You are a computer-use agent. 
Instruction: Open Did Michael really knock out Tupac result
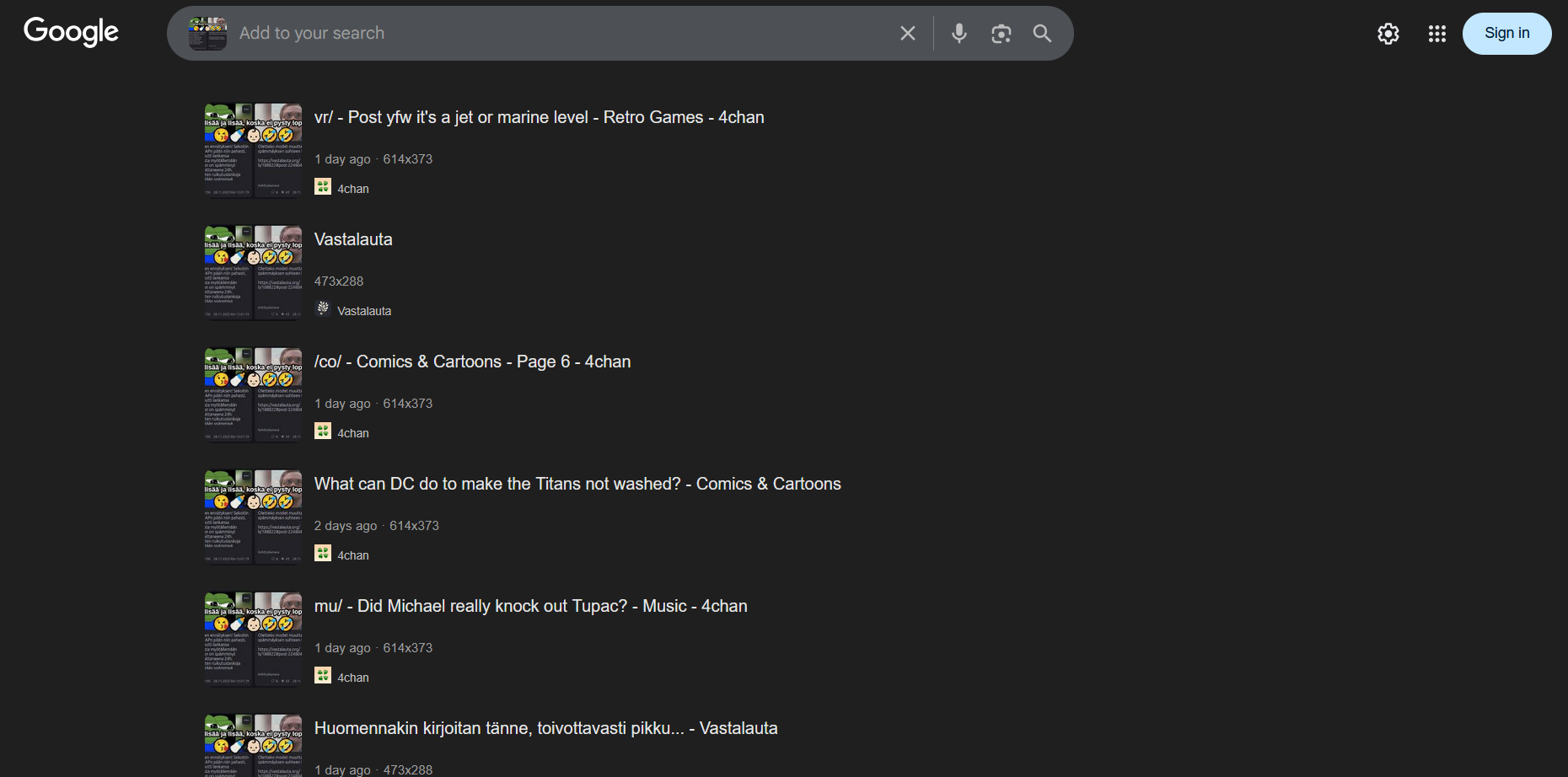tap(530, 606)
